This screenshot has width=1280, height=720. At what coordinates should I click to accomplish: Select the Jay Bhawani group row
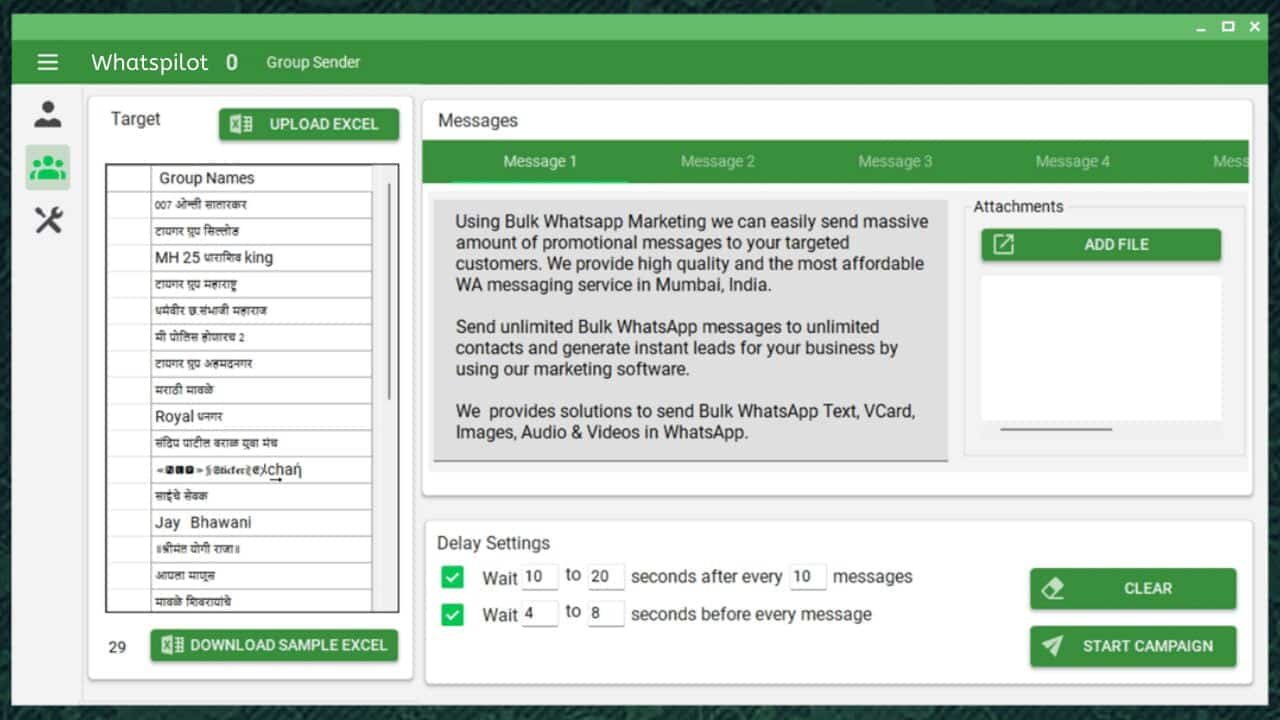(x=260, y=522)
